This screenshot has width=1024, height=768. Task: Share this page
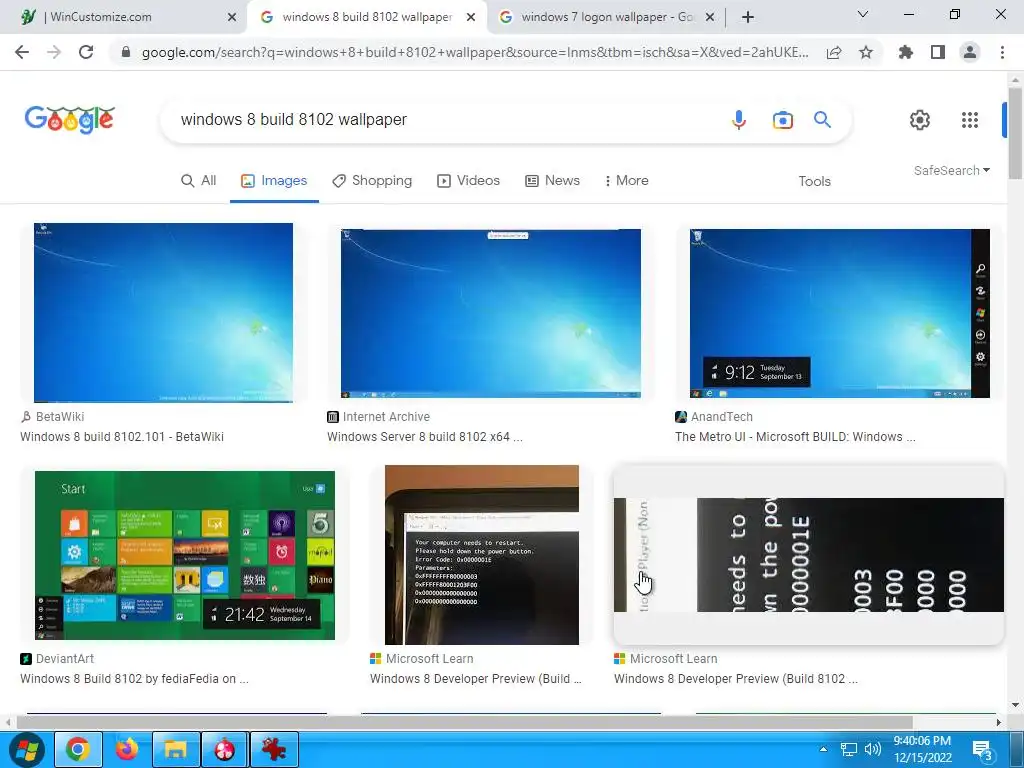coord(834,52)
